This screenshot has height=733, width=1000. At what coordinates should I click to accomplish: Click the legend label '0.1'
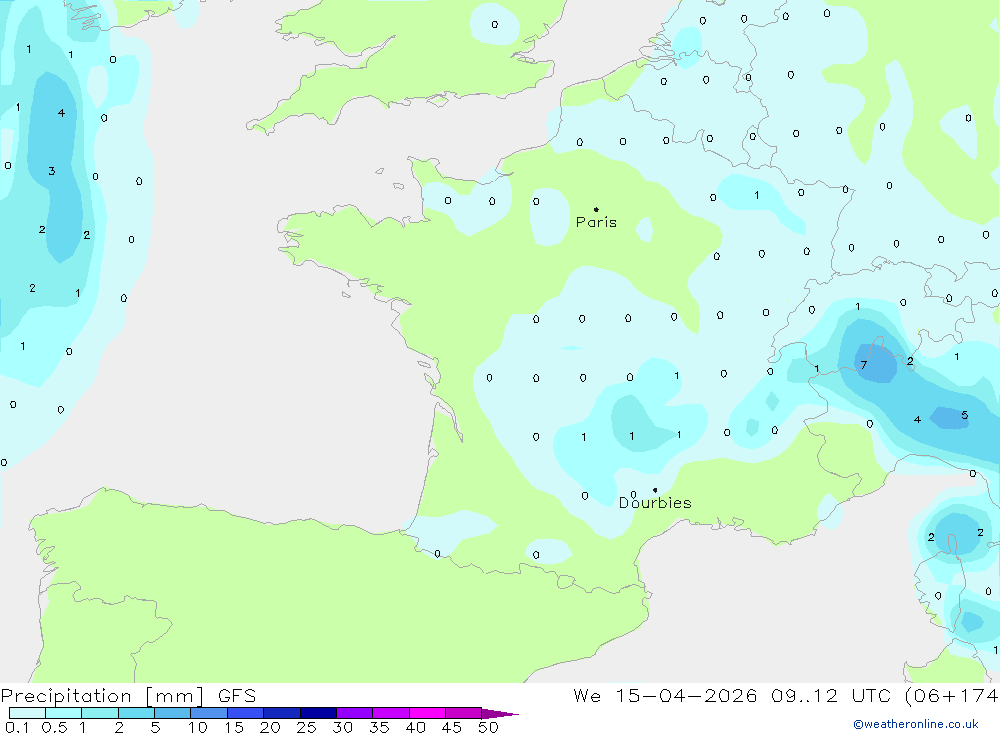coord(17,727)
